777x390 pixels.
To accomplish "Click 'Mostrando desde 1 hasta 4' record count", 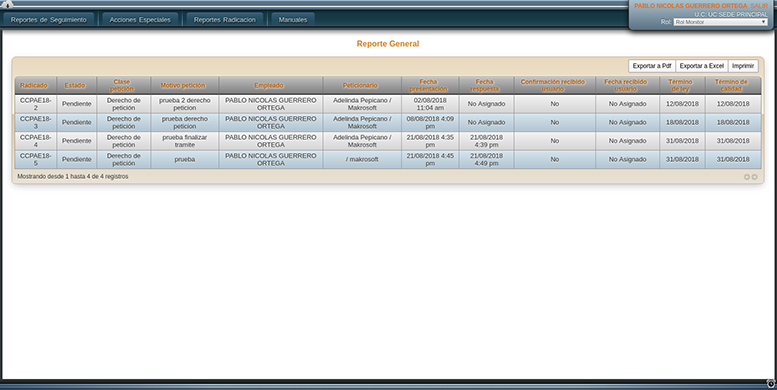I will point(73,176).
